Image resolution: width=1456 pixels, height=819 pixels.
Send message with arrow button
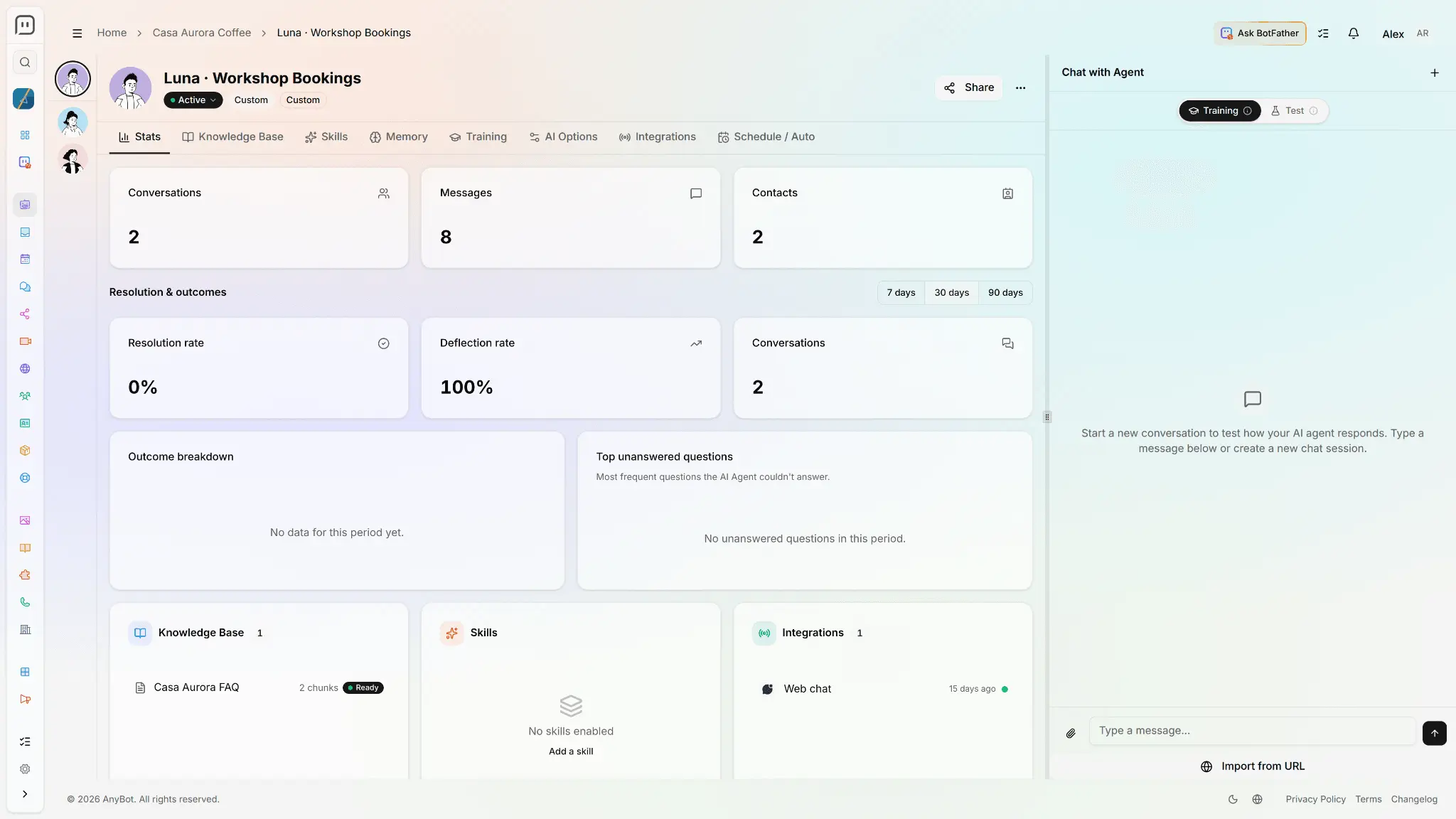pyautogui.click(x=1434, y=733)
